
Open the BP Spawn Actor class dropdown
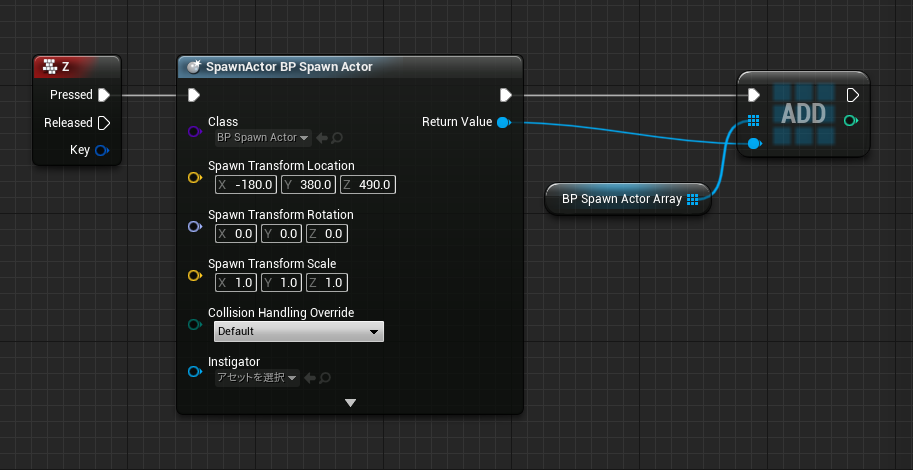click(x=263, y=138)
